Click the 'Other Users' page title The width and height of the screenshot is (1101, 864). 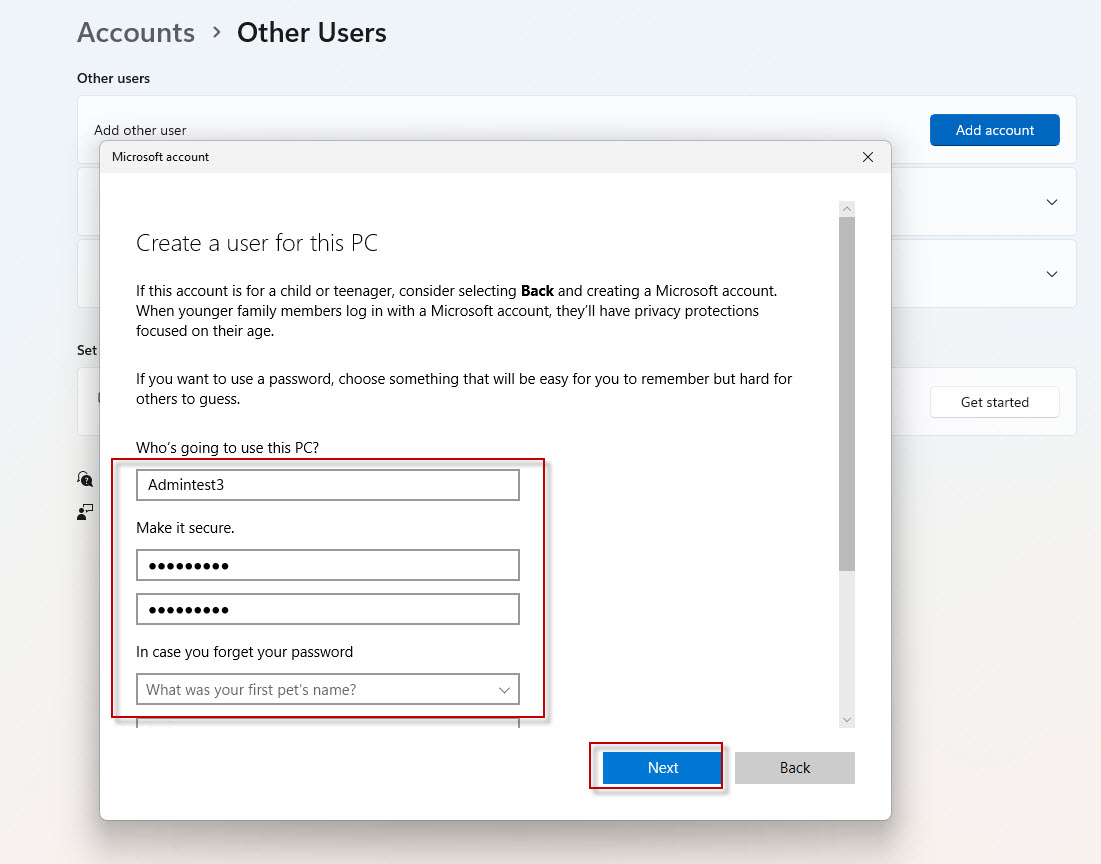pos(312,32)
